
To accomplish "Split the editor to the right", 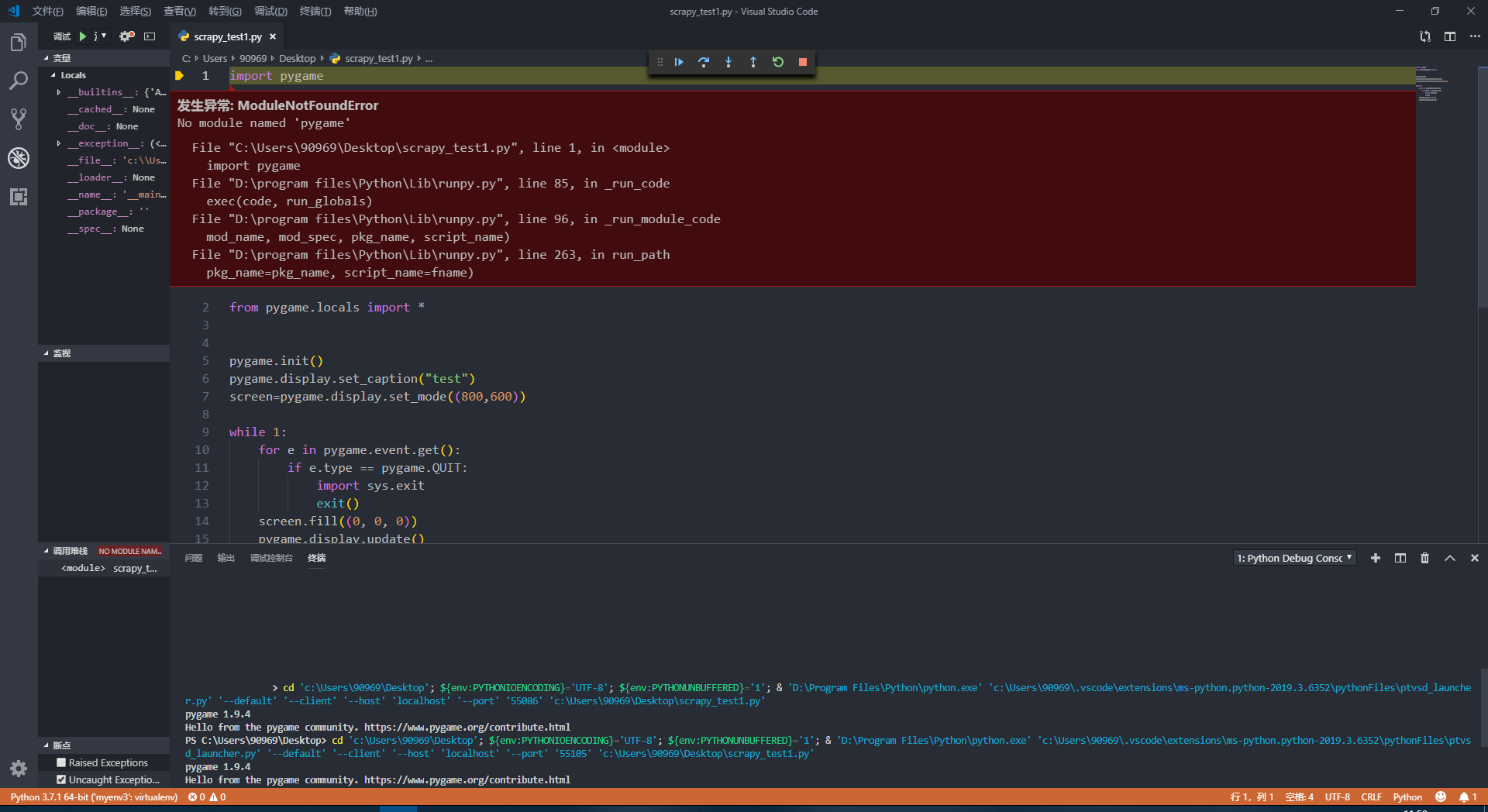I will pyautogui.click(x=1450, y=36).
